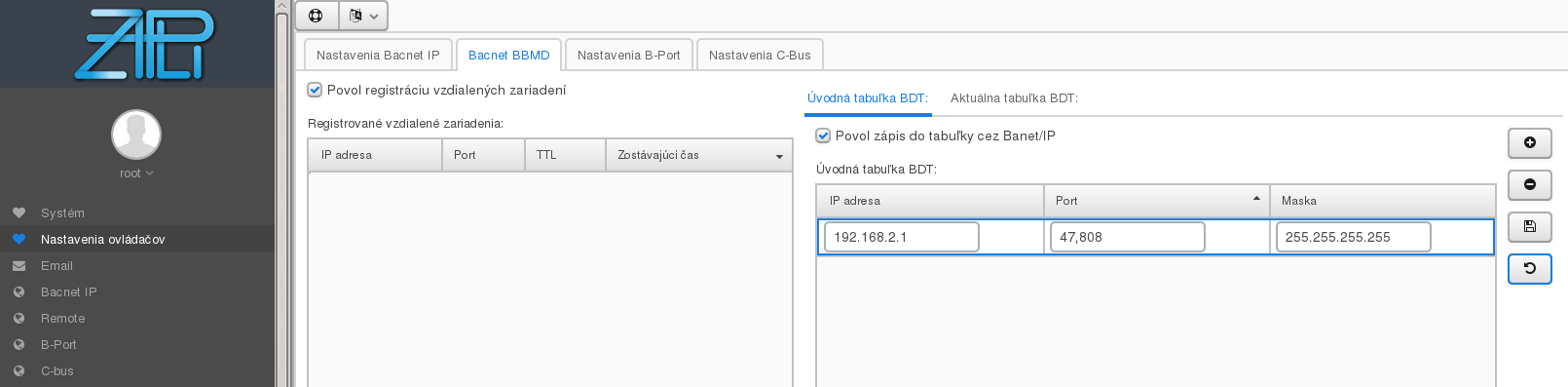
Task: Toggle Povol registráciu vzdialených zariadení checkbox
Action: coord(315,90)
